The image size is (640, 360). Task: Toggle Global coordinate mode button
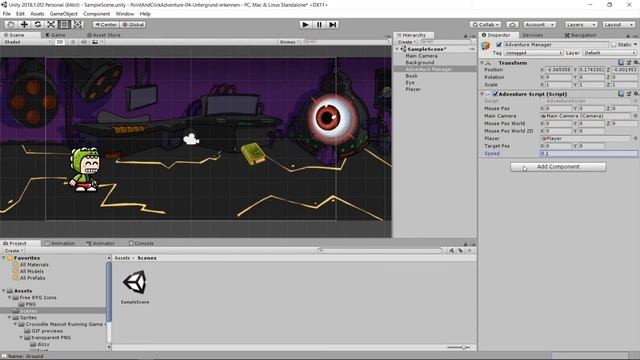(133, 24)
